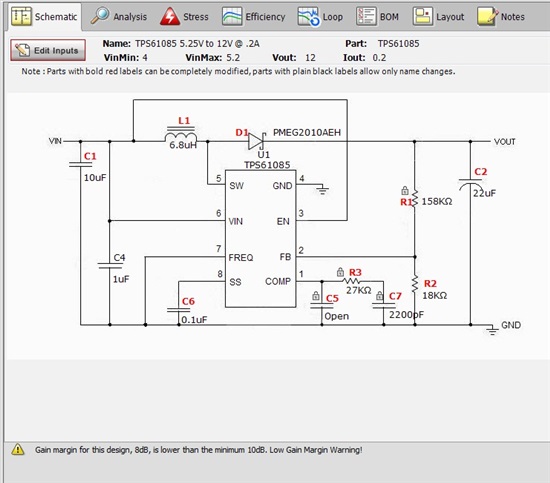Click the Vout value 12
Image resolution: width=550 pixels, height=483 pixels.
310,58
